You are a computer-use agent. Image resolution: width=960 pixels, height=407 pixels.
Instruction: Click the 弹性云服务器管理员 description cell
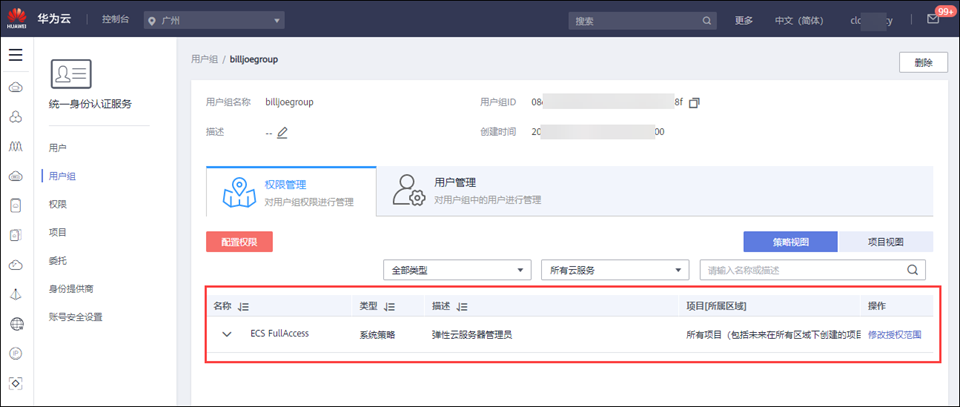click(471, 335)
